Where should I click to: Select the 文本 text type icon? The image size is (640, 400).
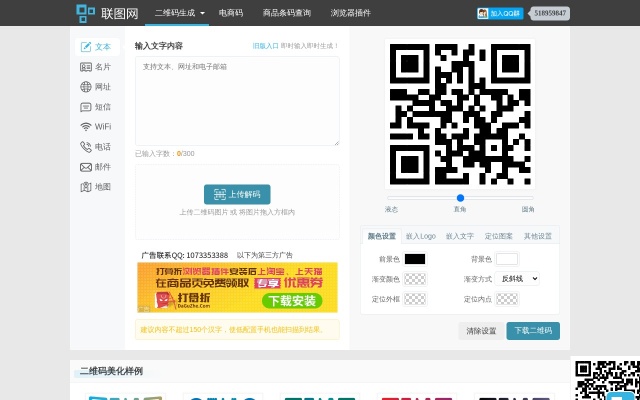[x=87, y=47]
